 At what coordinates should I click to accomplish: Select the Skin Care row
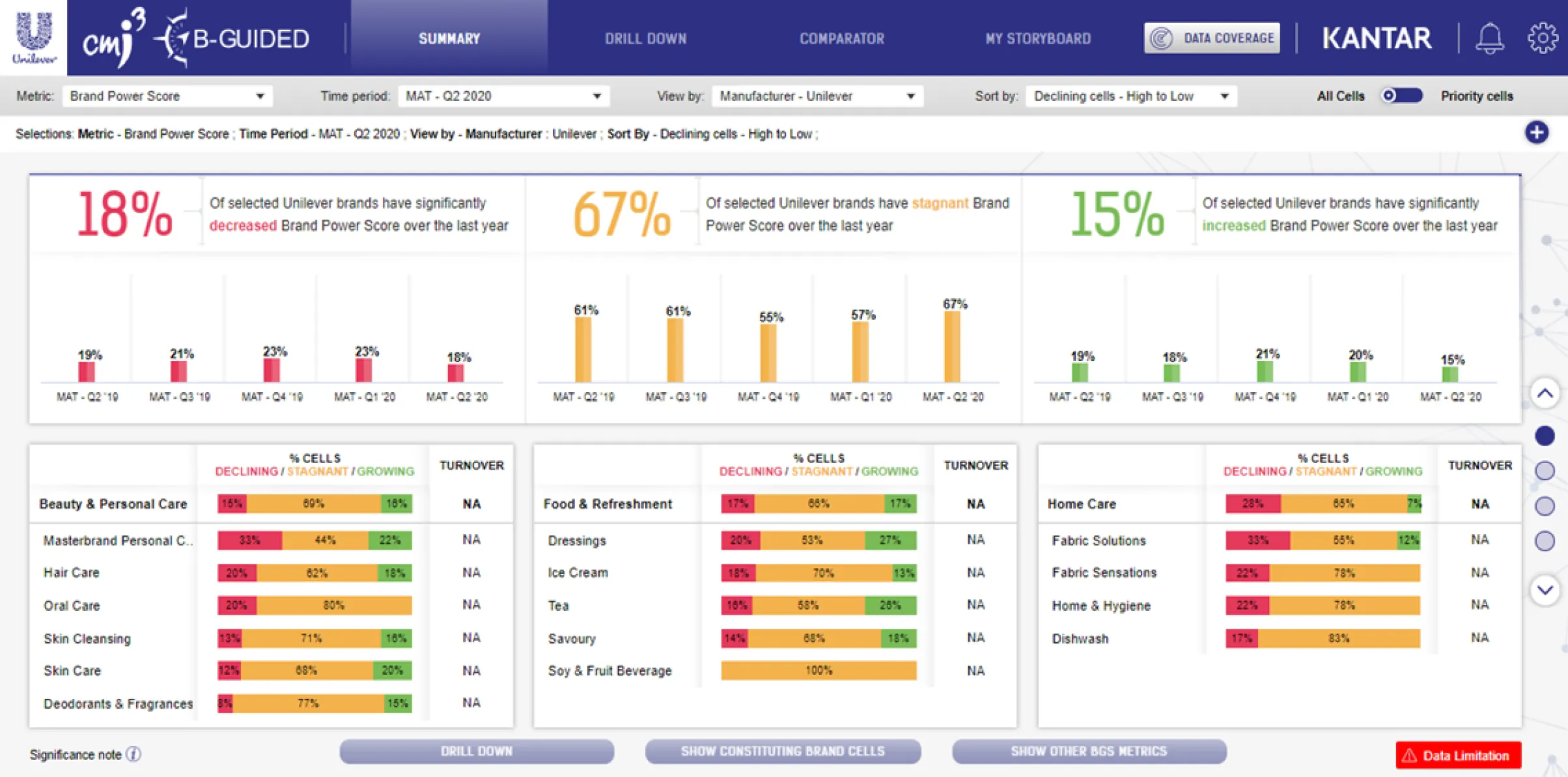tap(271, 671)
